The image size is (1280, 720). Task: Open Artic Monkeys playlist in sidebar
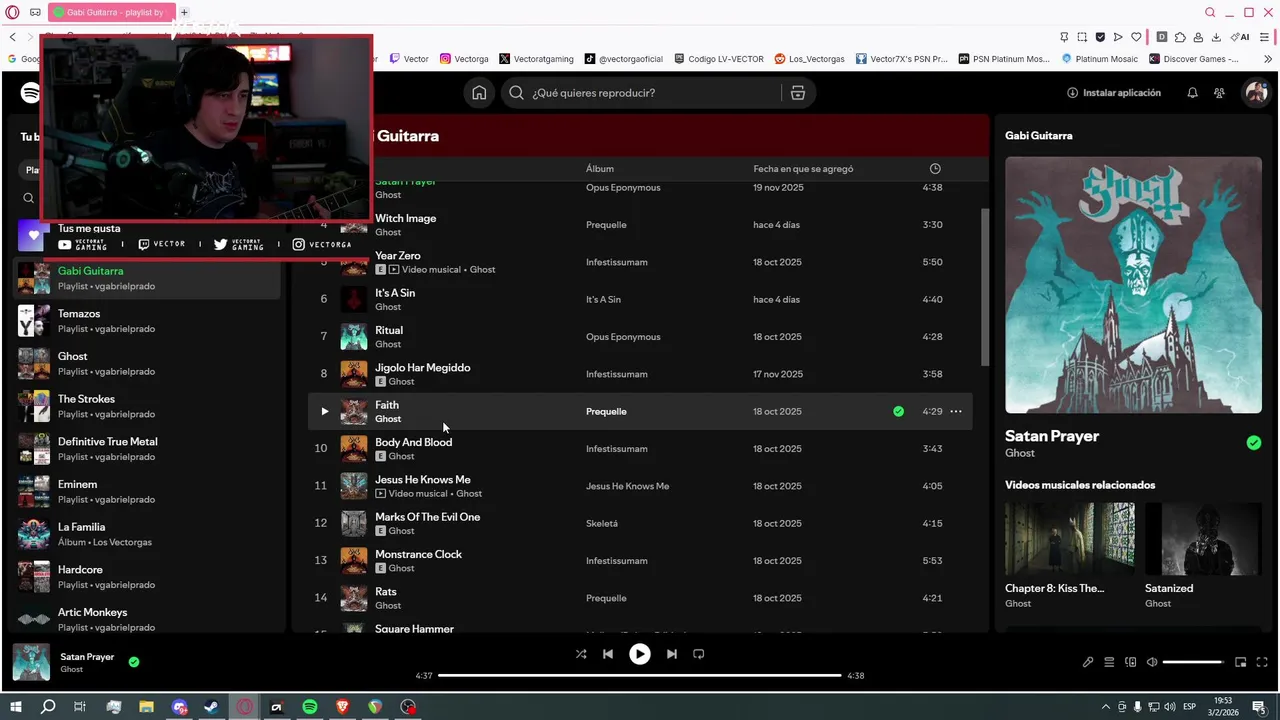click(x=148, y=619)
